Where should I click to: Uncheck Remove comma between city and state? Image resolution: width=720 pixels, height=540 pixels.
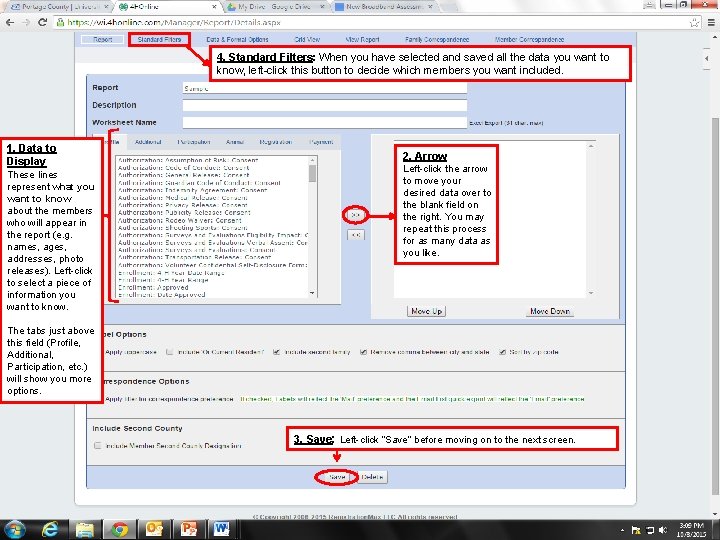[x=363, y=352]
